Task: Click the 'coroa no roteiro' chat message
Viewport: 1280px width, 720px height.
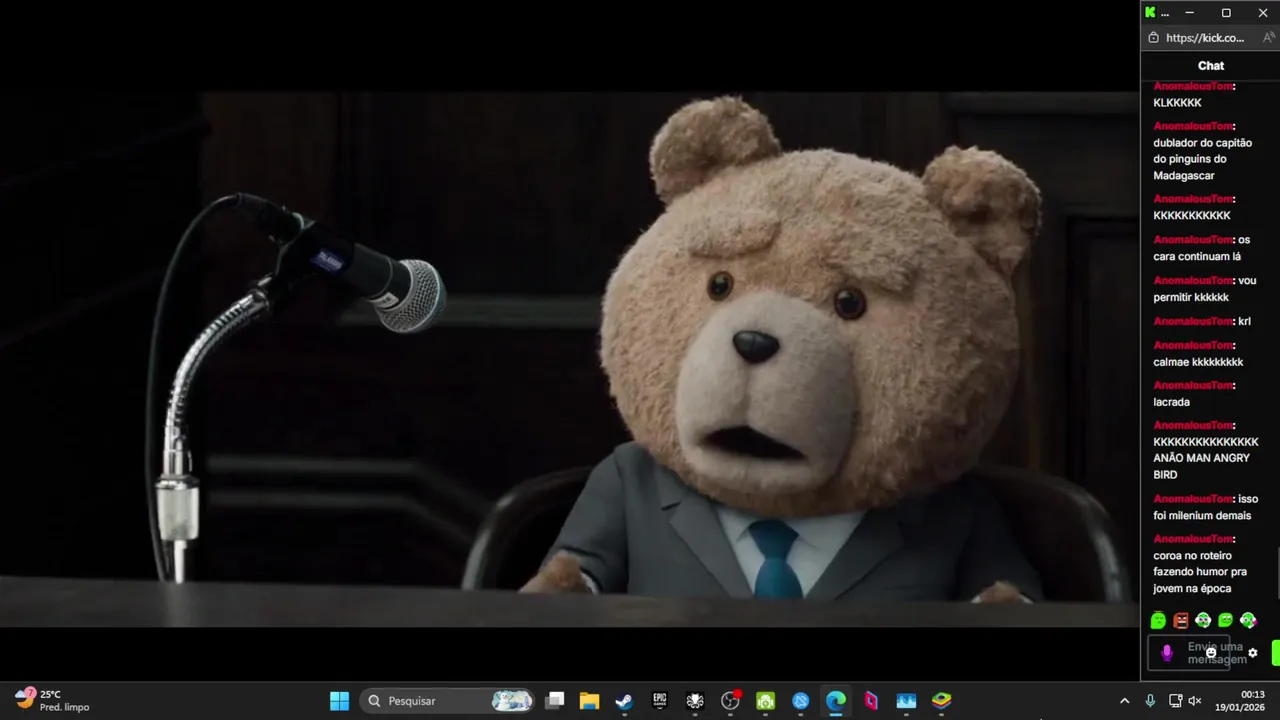Action: click(x=1200, y=572)
